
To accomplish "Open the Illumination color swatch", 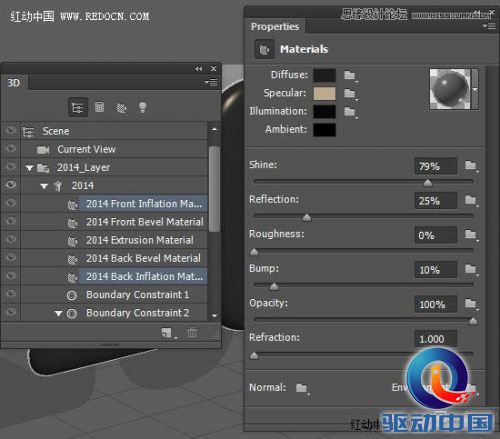I will [324, 112].
